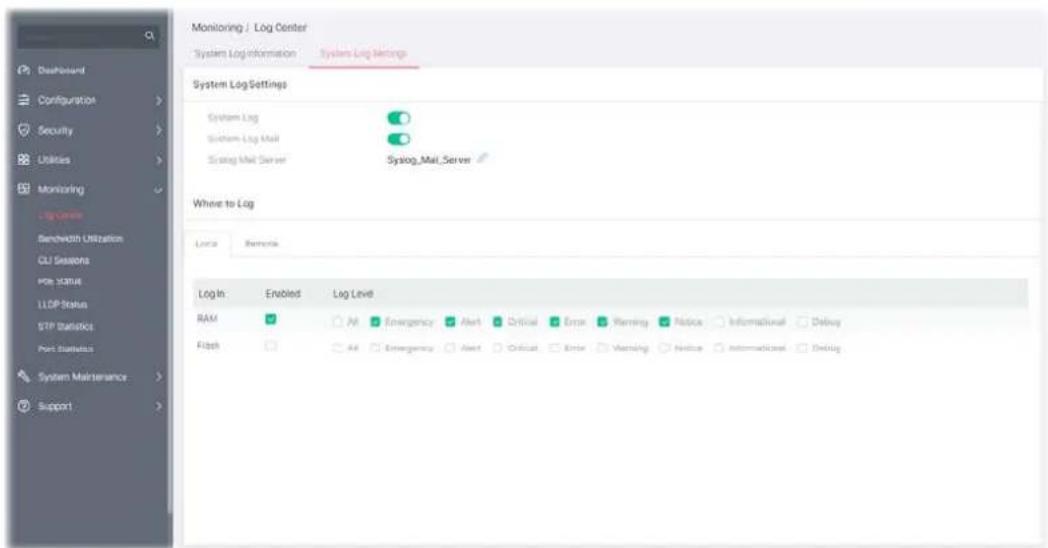The width and height of the screenshot is (1048, 548).
Task: Open the Dashboard page
Action: point(61,70)
